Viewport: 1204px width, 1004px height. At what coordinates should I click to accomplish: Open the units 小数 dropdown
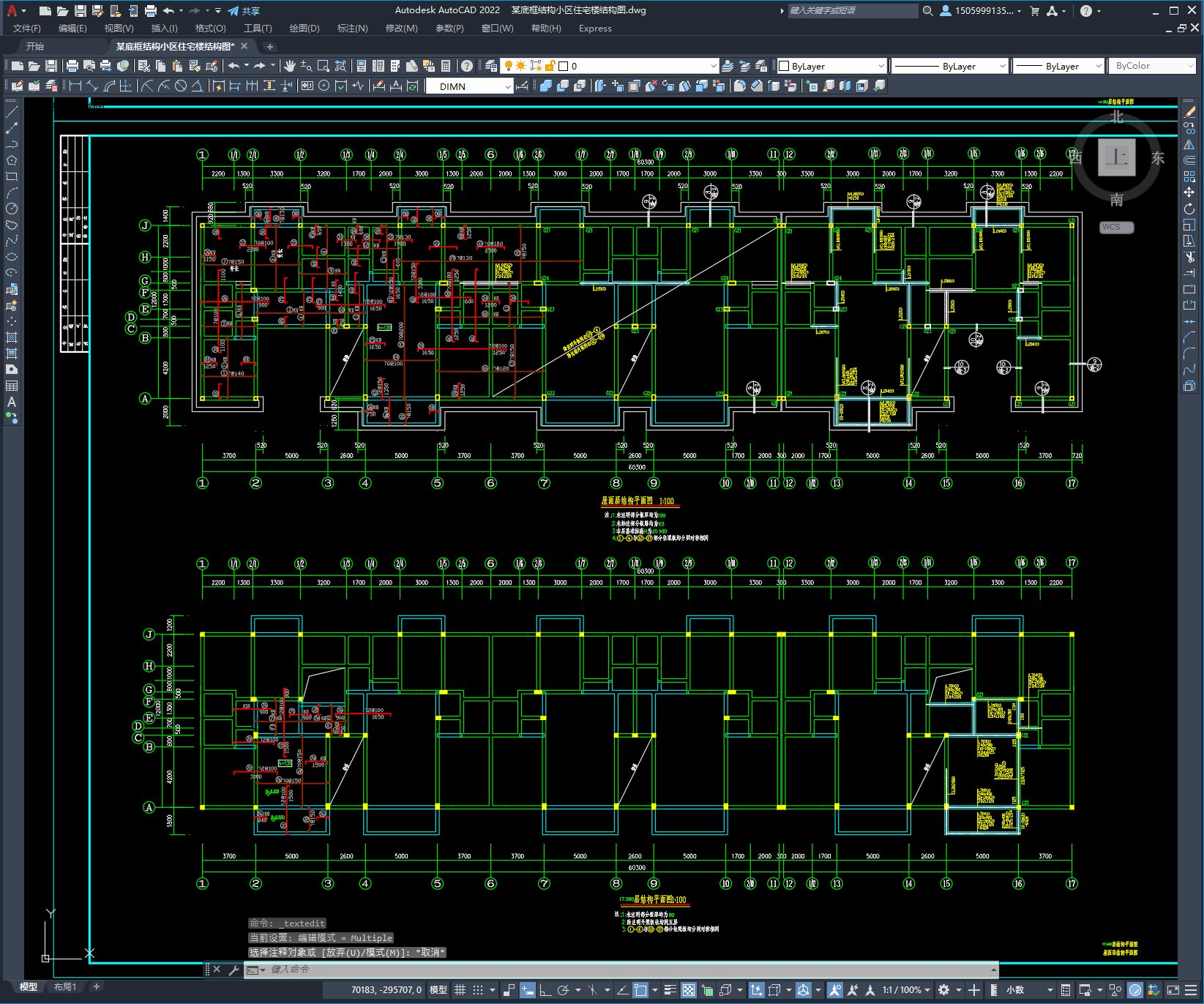pos(1029,990)
